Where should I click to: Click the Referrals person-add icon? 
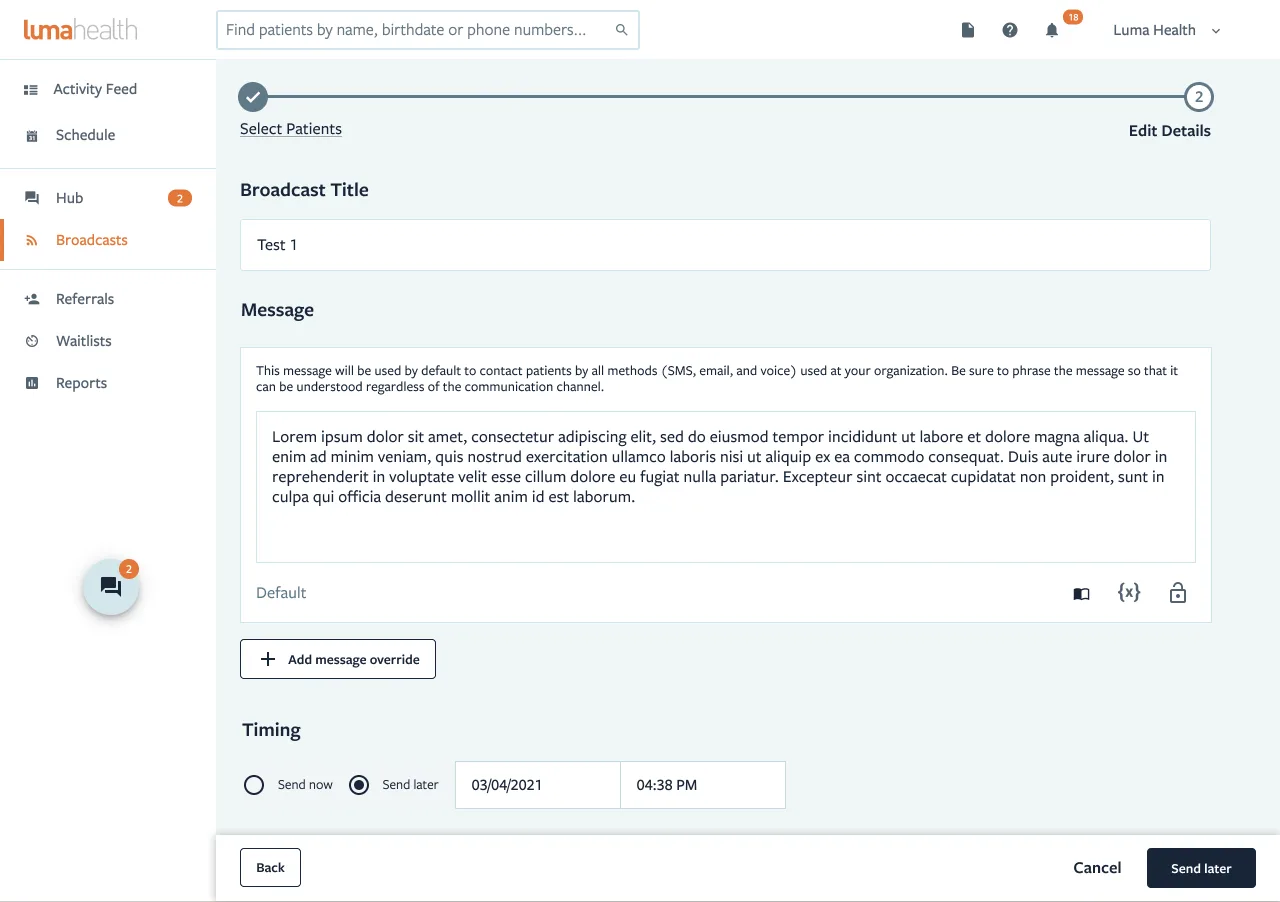point(32,299)
